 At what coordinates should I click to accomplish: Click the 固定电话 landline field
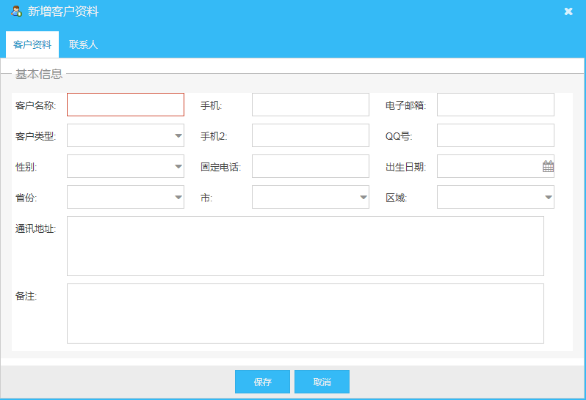point(311,166)
